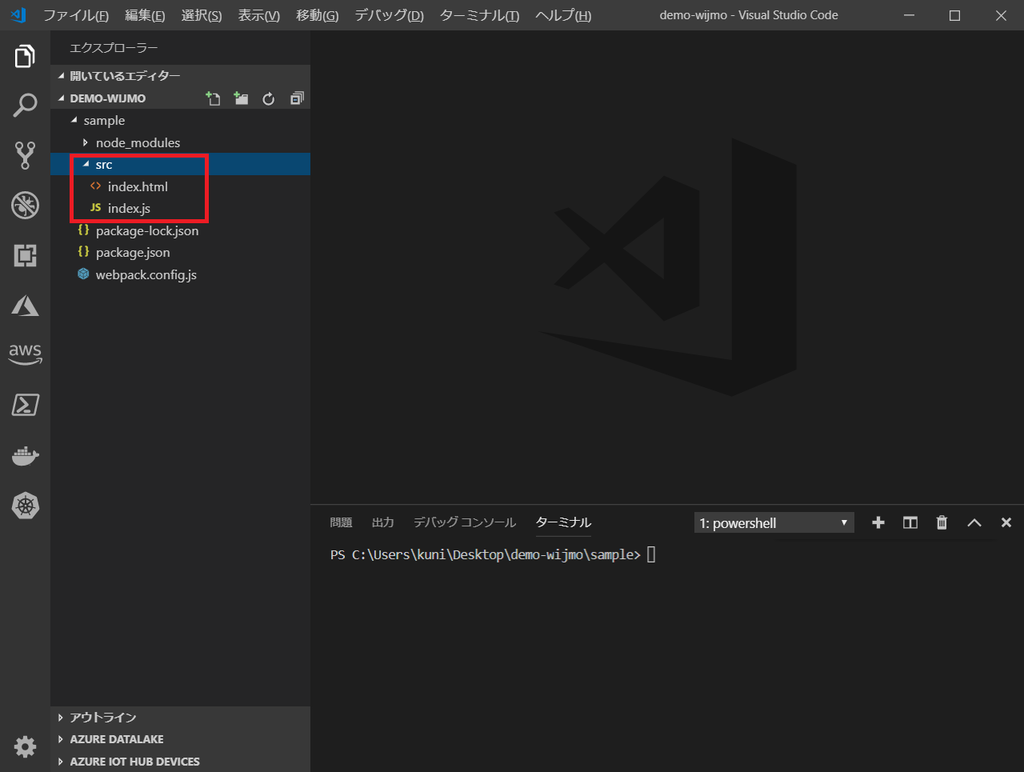
Task: Click the エクスプローラー sidebar title
Action: click(114, 48)
